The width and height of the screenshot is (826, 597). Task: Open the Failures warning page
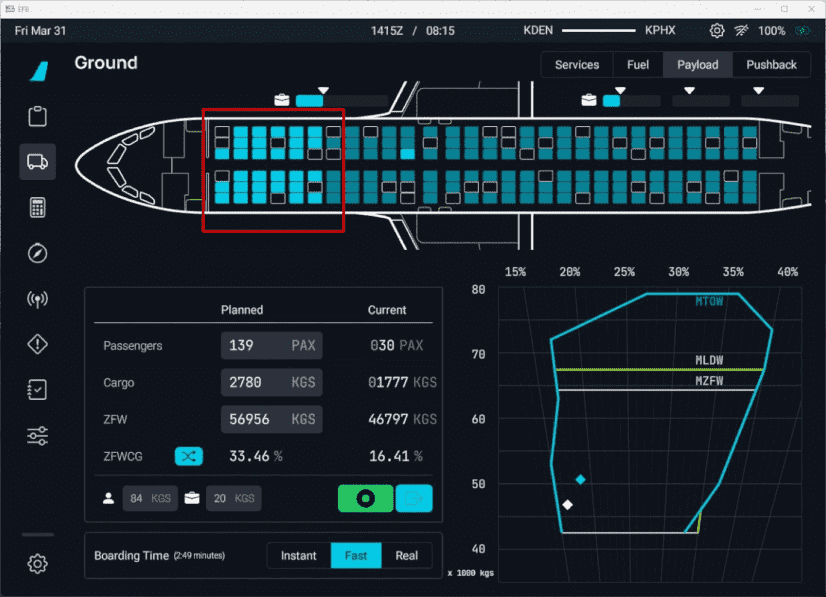coord(37,345)
